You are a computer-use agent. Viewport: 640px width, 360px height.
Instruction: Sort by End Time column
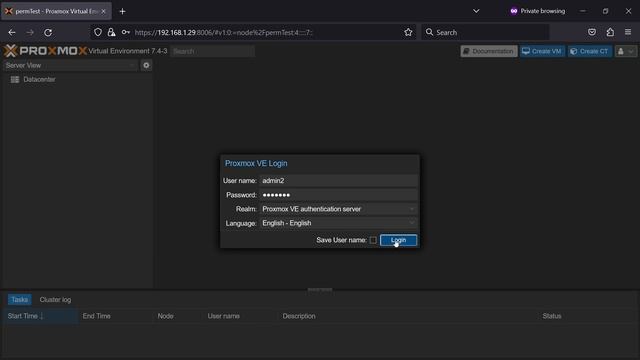[x=115, y=316]
